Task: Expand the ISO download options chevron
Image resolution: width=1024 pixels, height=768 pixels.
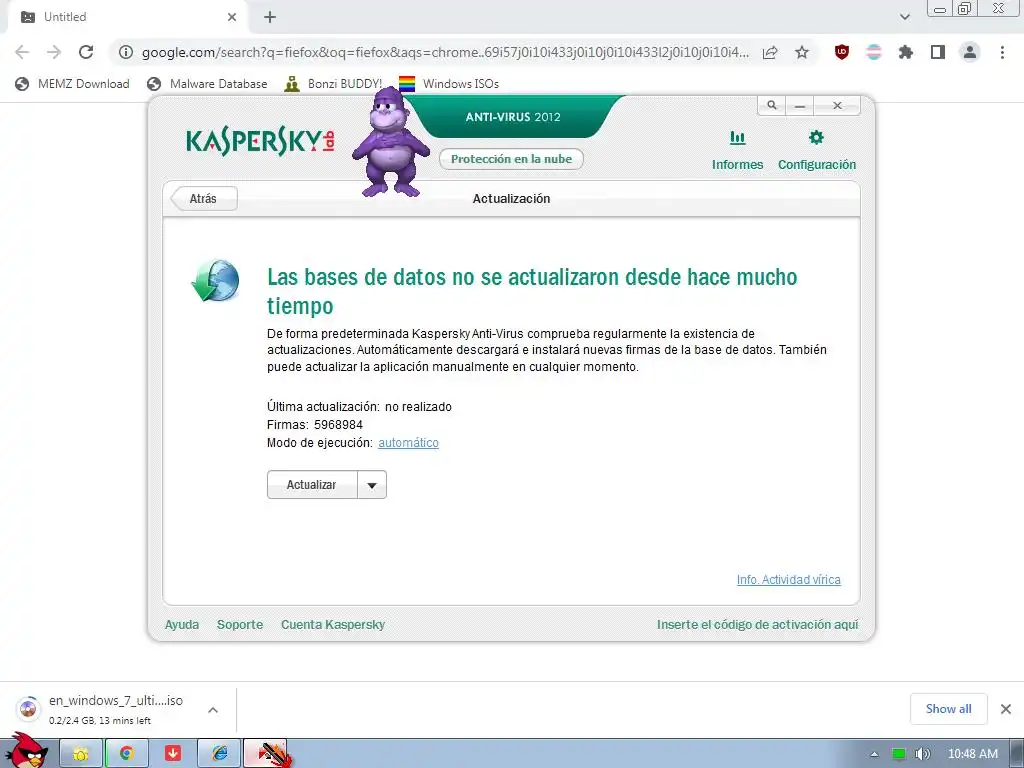Action: 213,710
